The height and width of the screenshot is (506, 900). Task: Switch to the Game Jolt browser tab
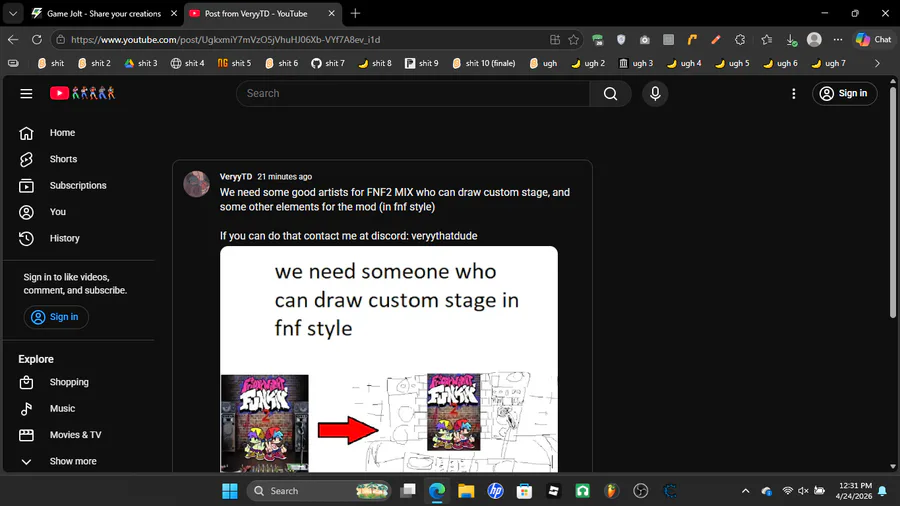[x=103, y=13]
